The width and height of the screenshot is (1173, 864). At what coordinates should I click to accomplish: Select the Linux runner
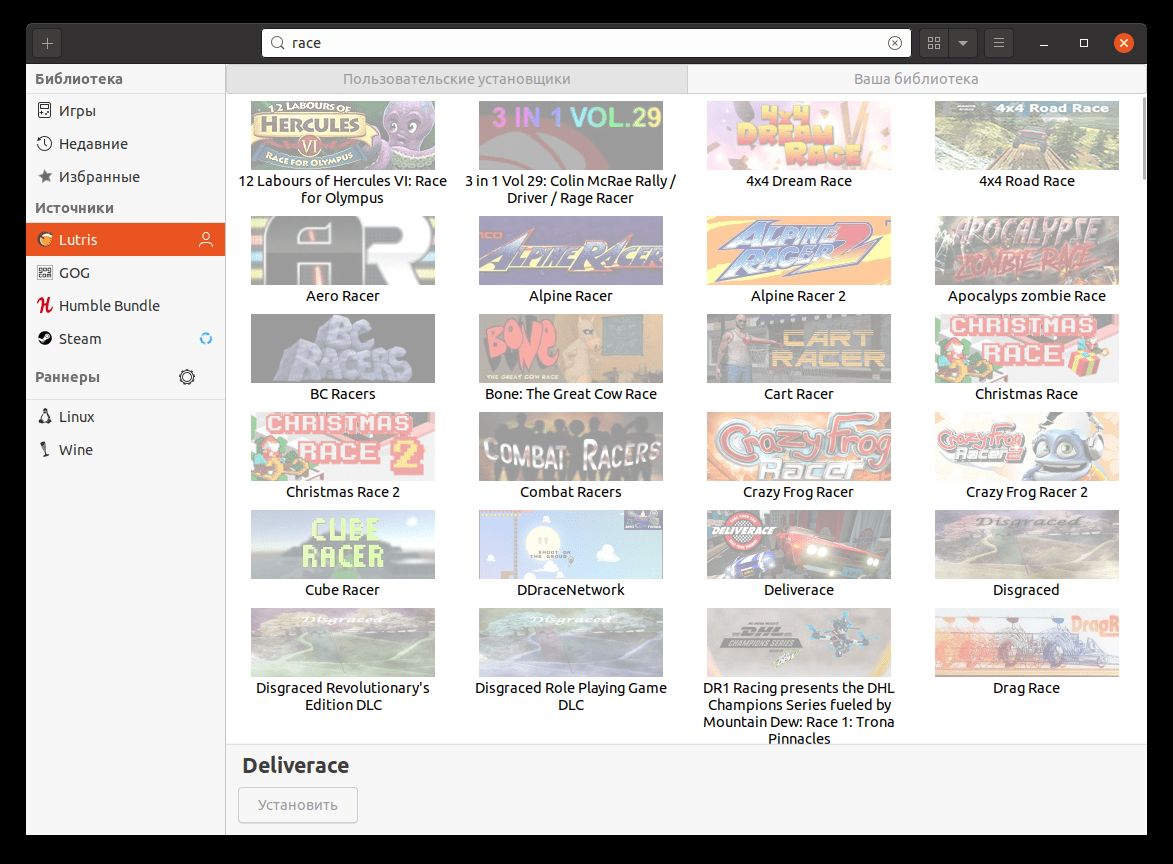pyautogui.click(x=126, y=417)
